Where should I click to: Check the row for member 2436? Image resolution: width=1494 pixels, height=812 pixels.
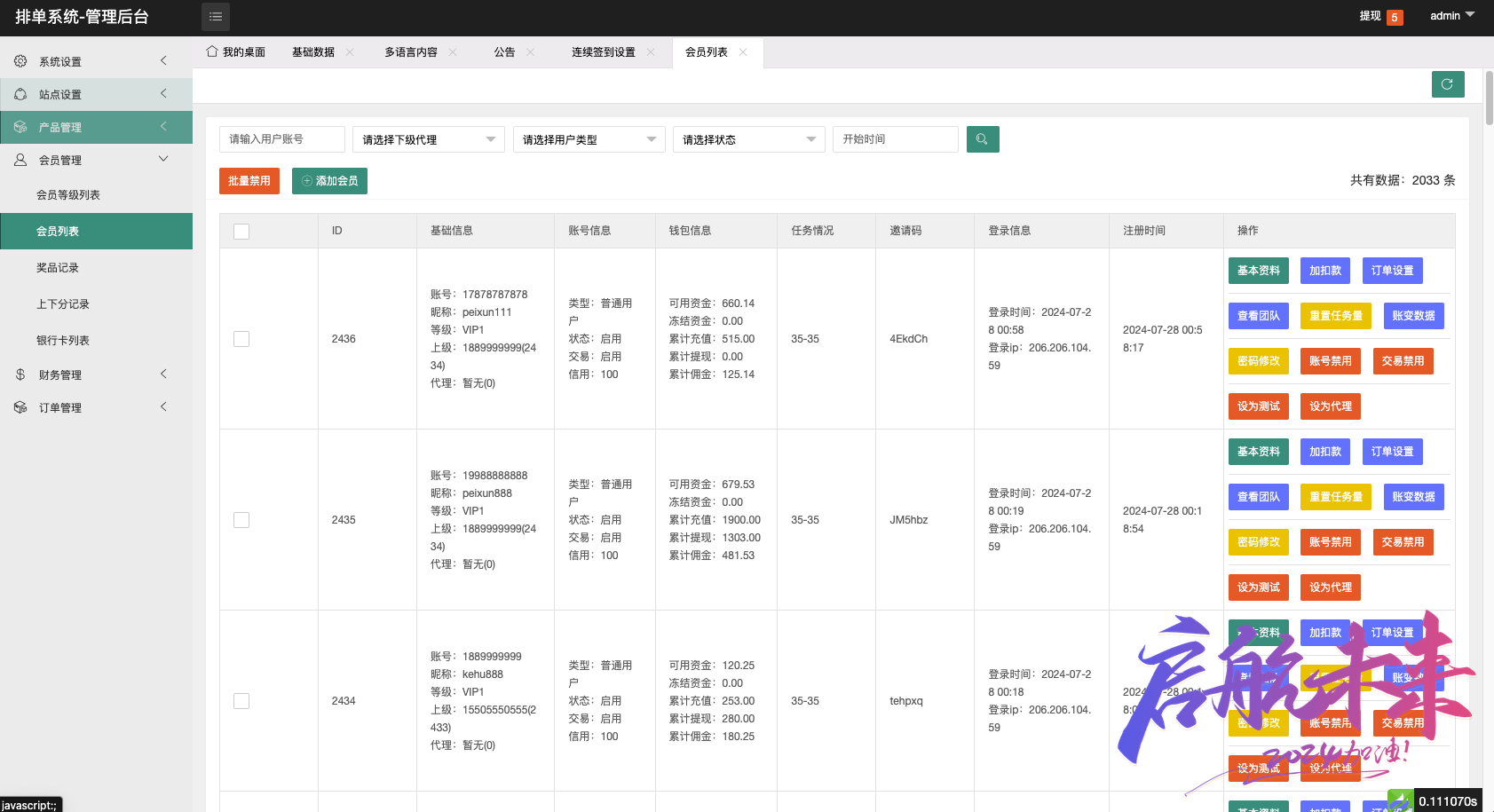(241, 339)
